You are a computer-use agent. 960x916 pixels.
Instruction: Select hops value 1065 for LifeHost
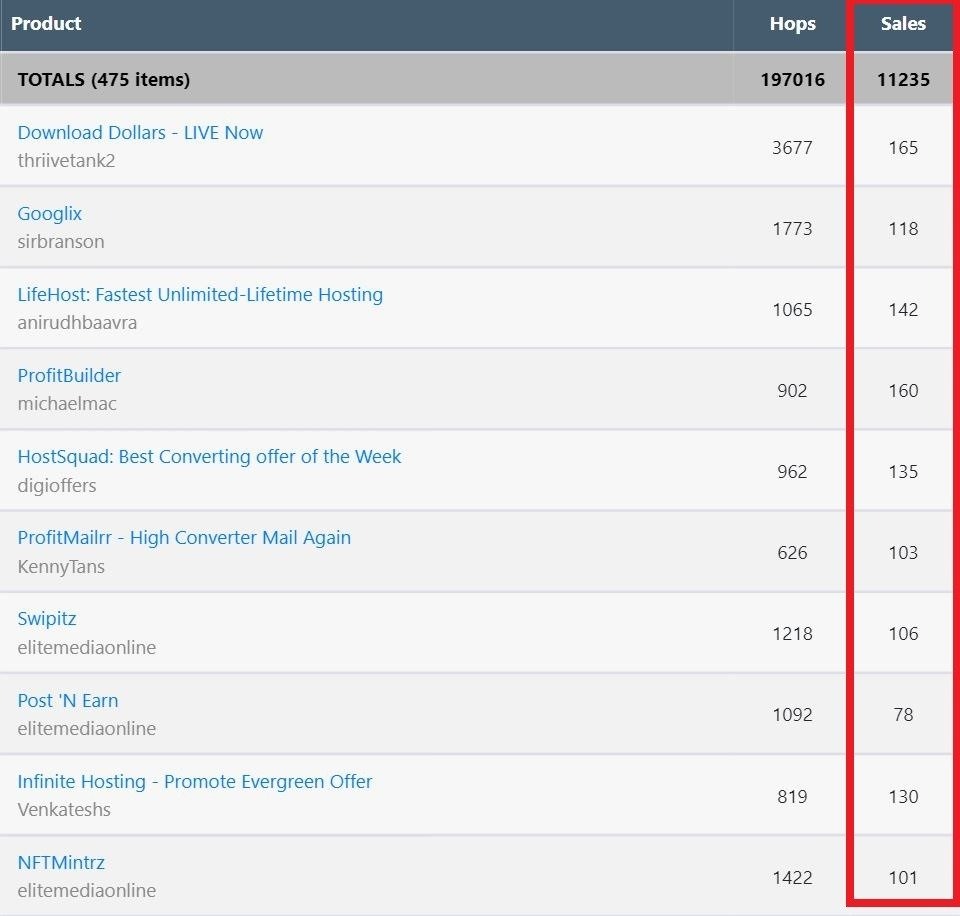pos(792,309)
